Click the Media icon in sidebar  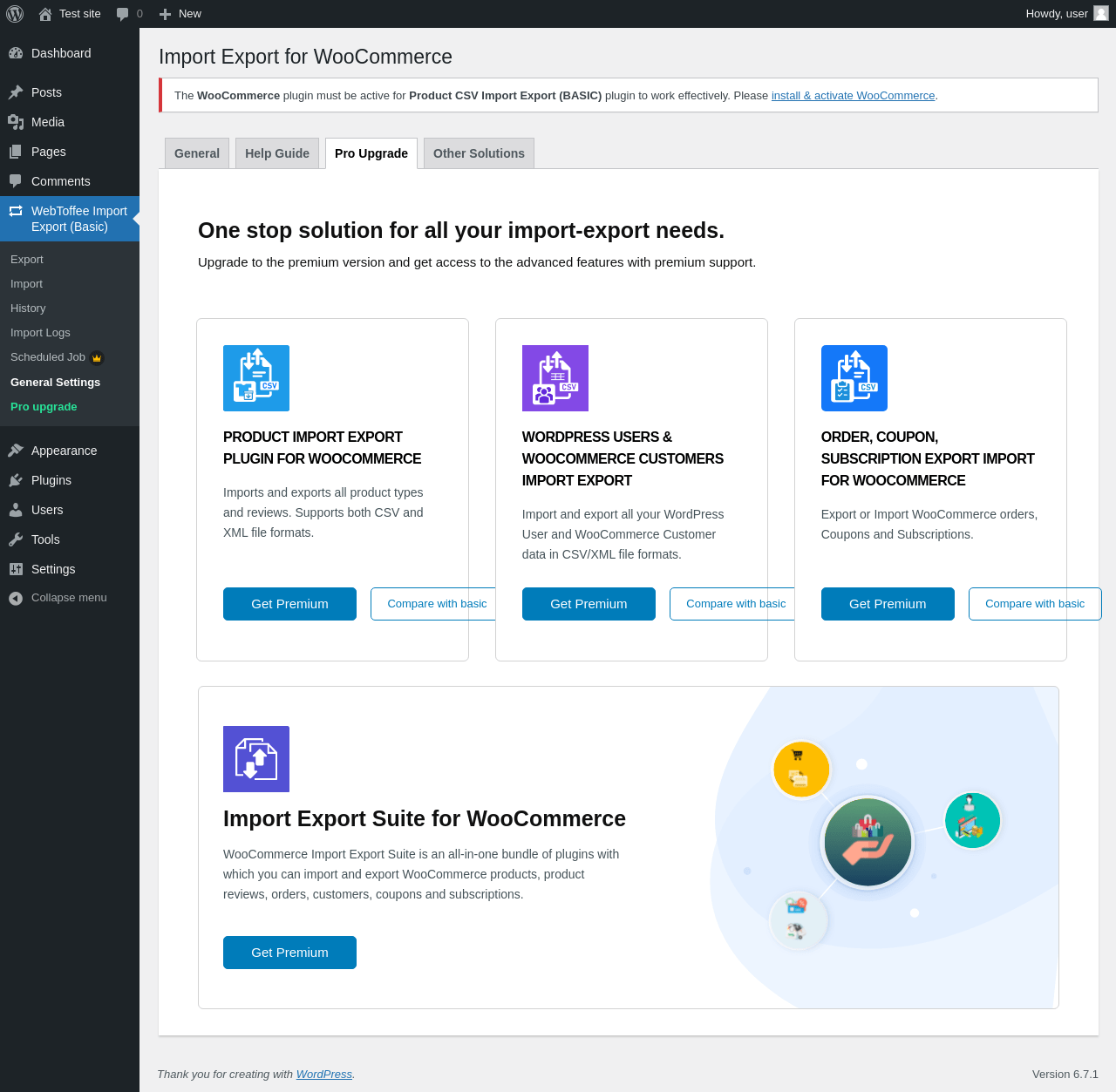pos(16,122)
